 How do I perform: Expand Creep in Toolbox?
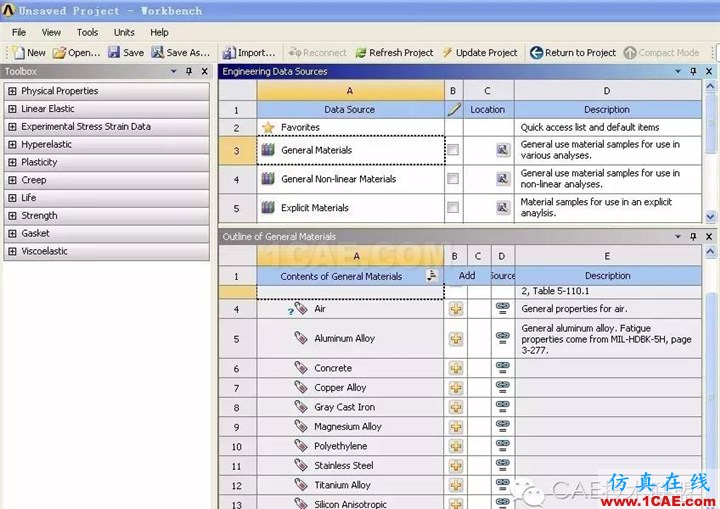pyautogui.click(x=12, y=180)
